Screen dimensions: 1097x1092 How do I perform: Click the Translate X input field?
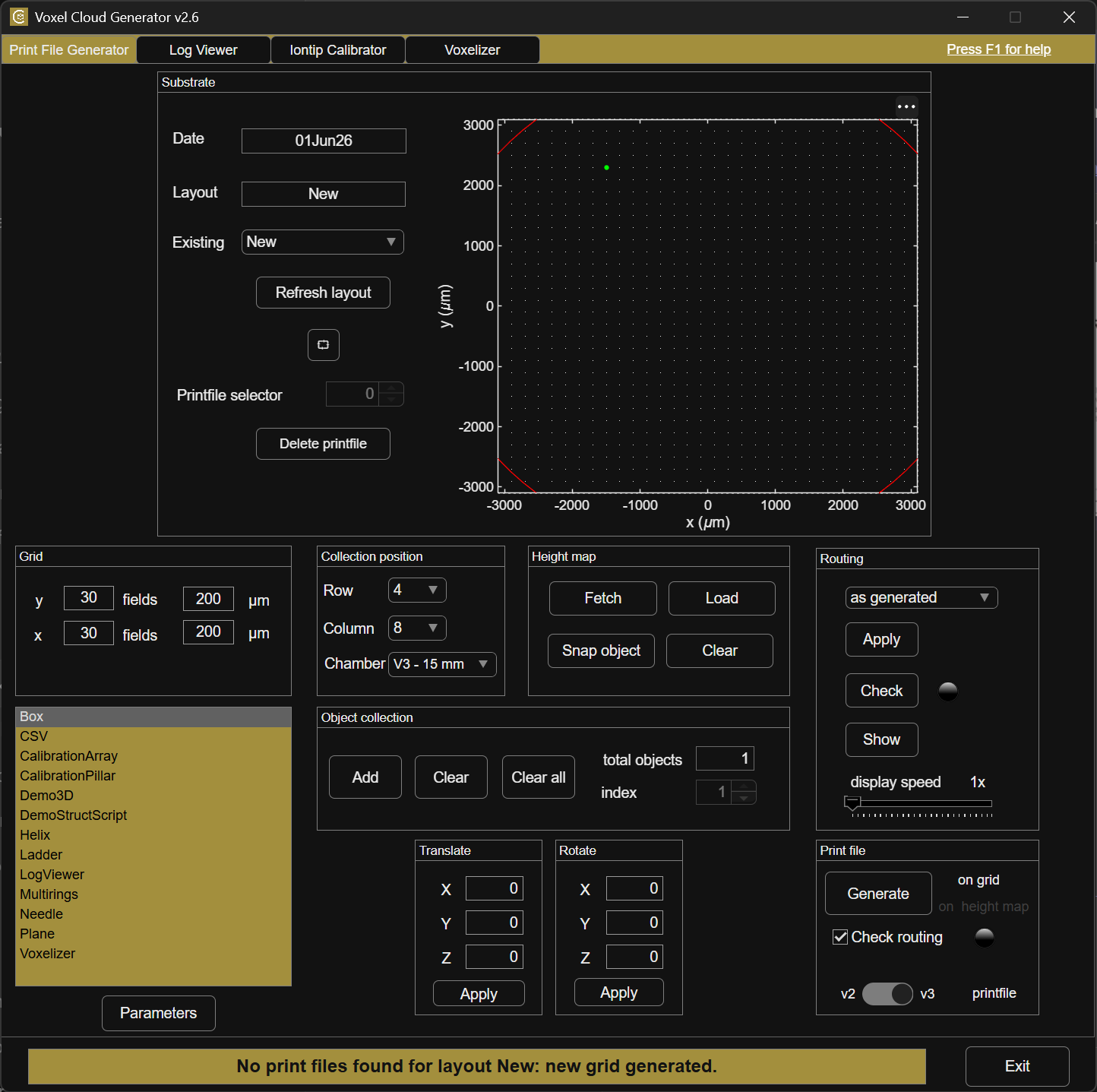coord(495,888)
